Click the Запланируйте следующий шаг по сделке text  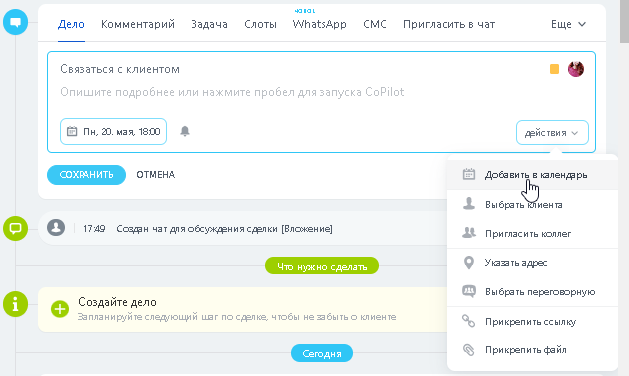coord(237,317)
